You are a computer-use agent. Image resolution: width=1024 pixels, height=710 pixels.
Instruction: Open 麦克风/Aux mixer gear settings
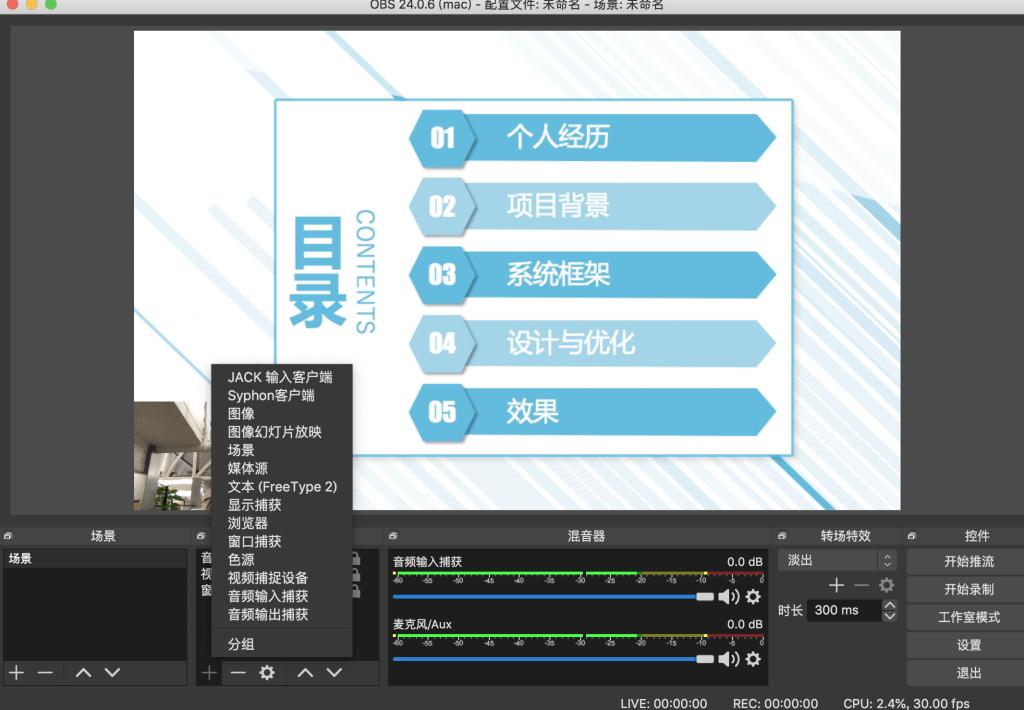[752, 658]
